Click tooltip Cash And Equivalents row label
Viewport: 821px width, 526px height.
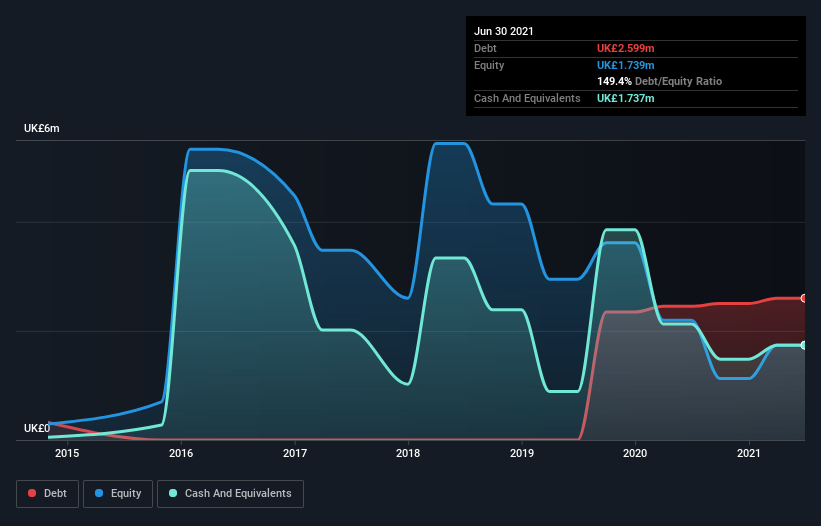(x=527, y=98)
